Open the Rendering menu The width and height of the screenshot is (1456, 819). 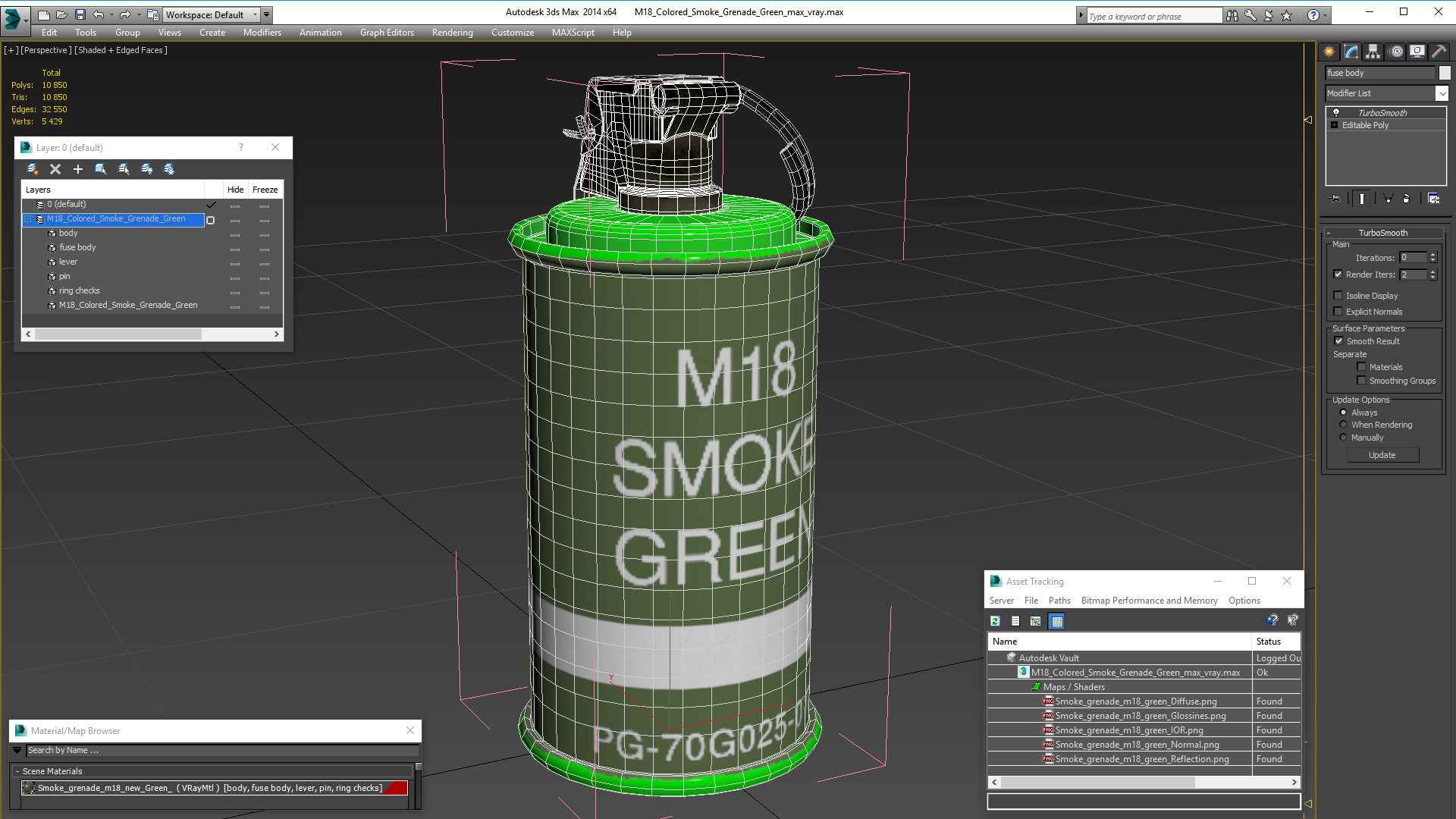pos(452,33)
